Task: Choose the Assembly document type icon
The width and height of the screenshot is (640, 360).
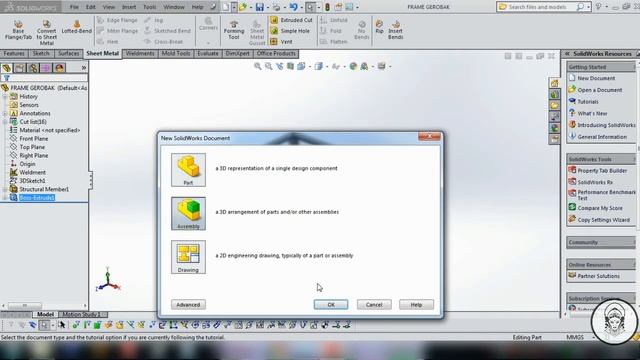Action: tap(188, 213)
